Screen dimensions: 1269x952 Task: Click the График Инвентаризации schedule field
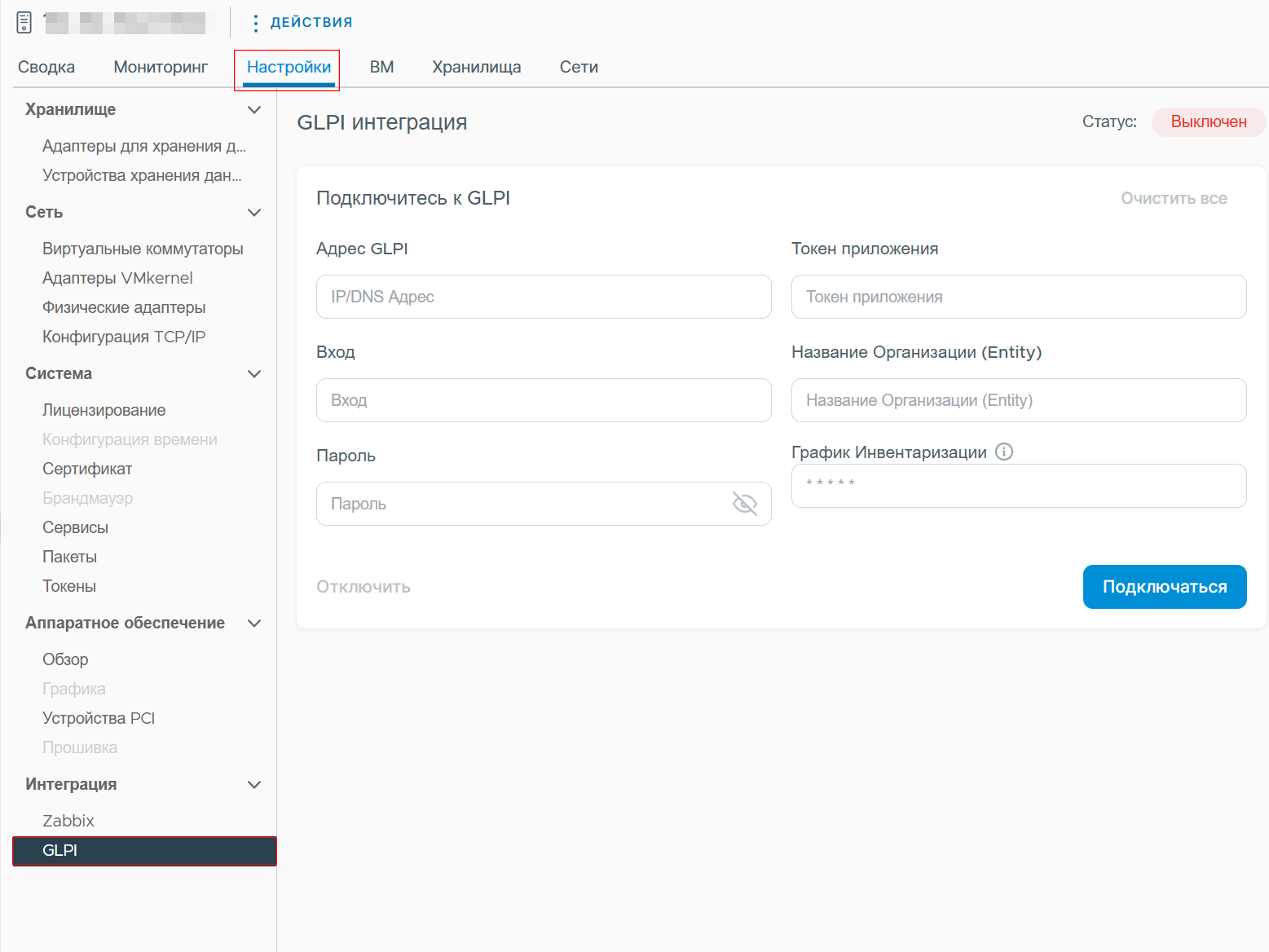coord(1019,486)
